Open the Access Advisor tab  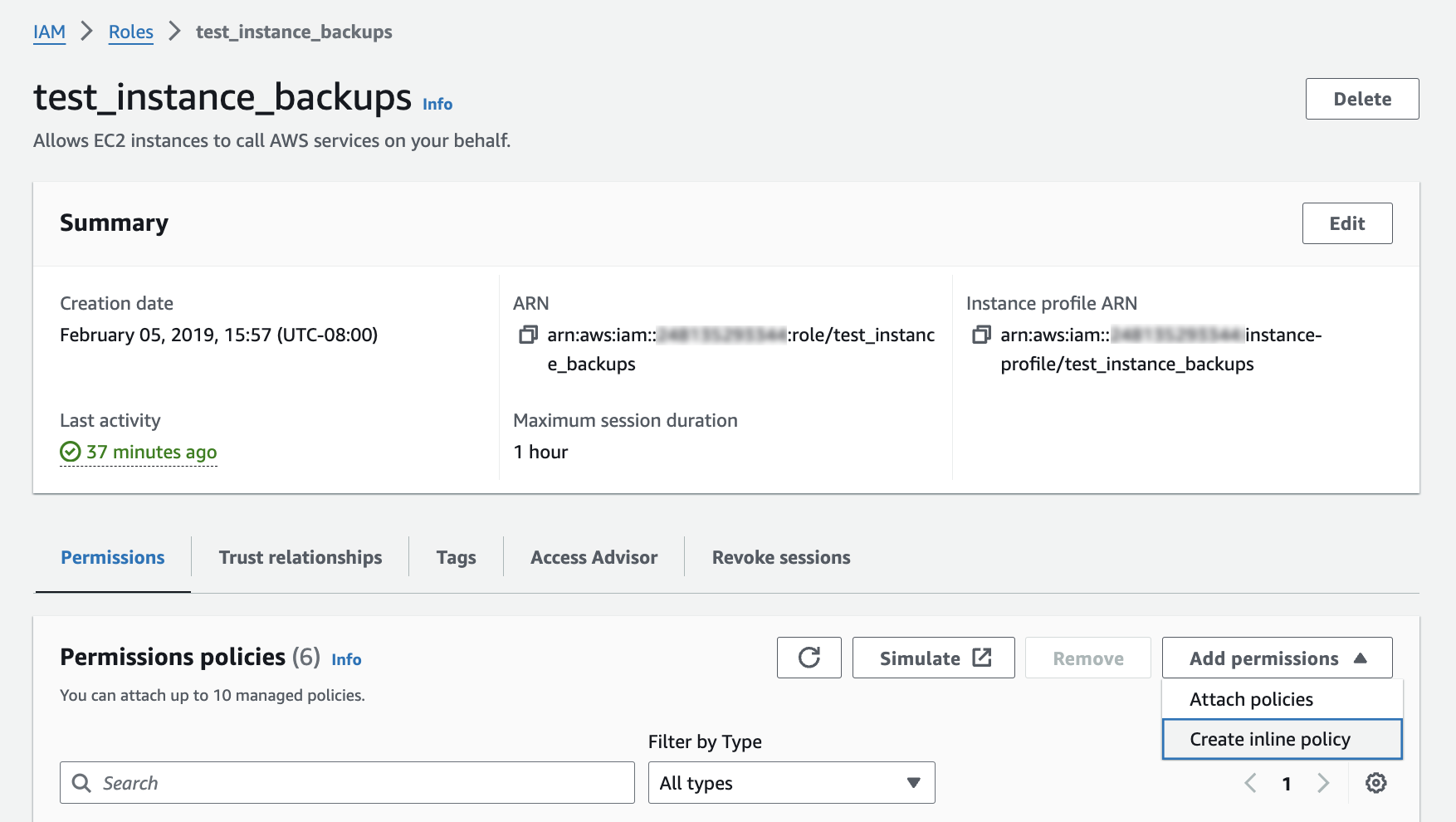(x=594, y=557)
